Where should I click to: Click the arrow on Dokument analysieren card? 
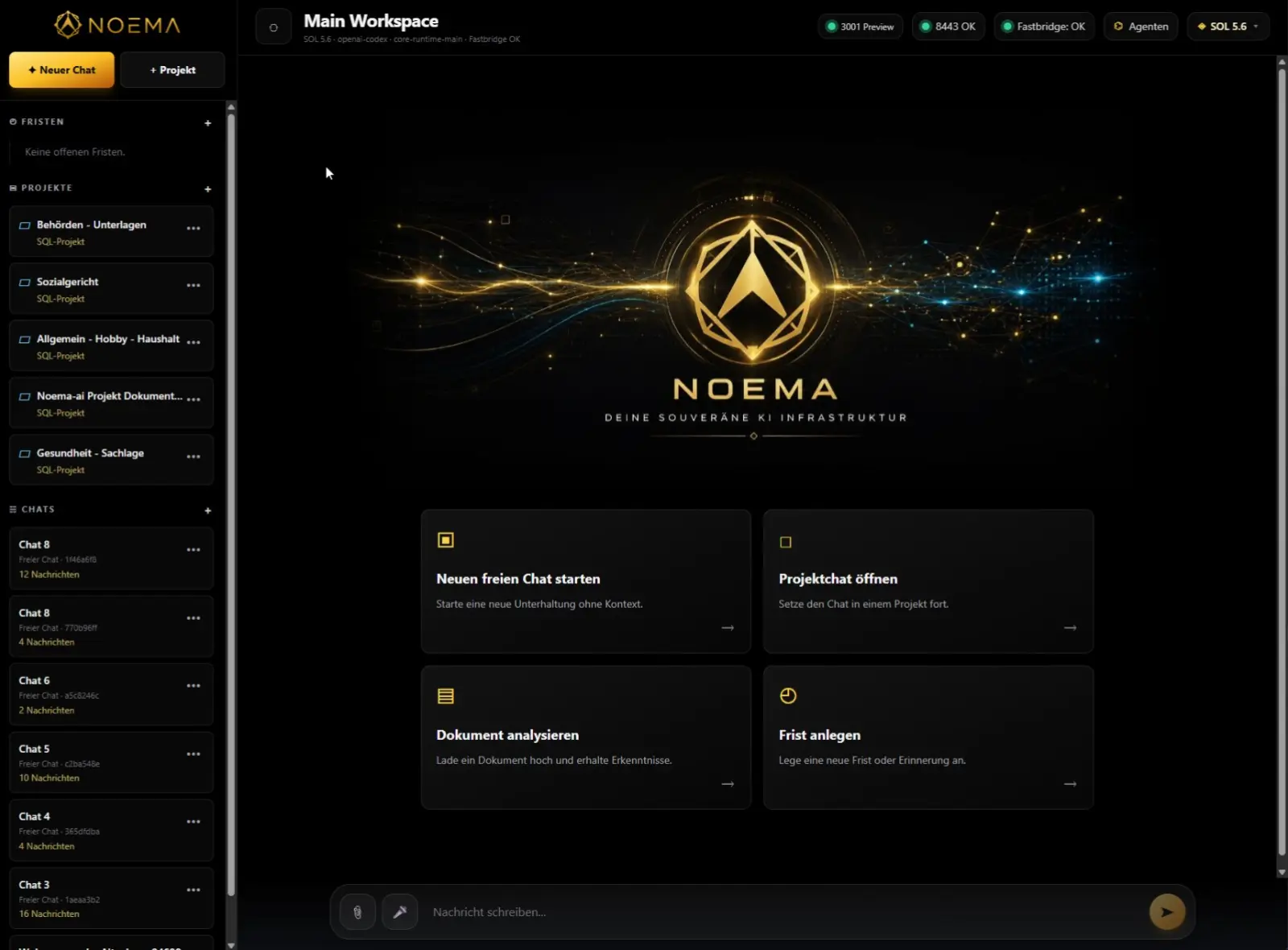pyautogui.click(x=728, y=784)
